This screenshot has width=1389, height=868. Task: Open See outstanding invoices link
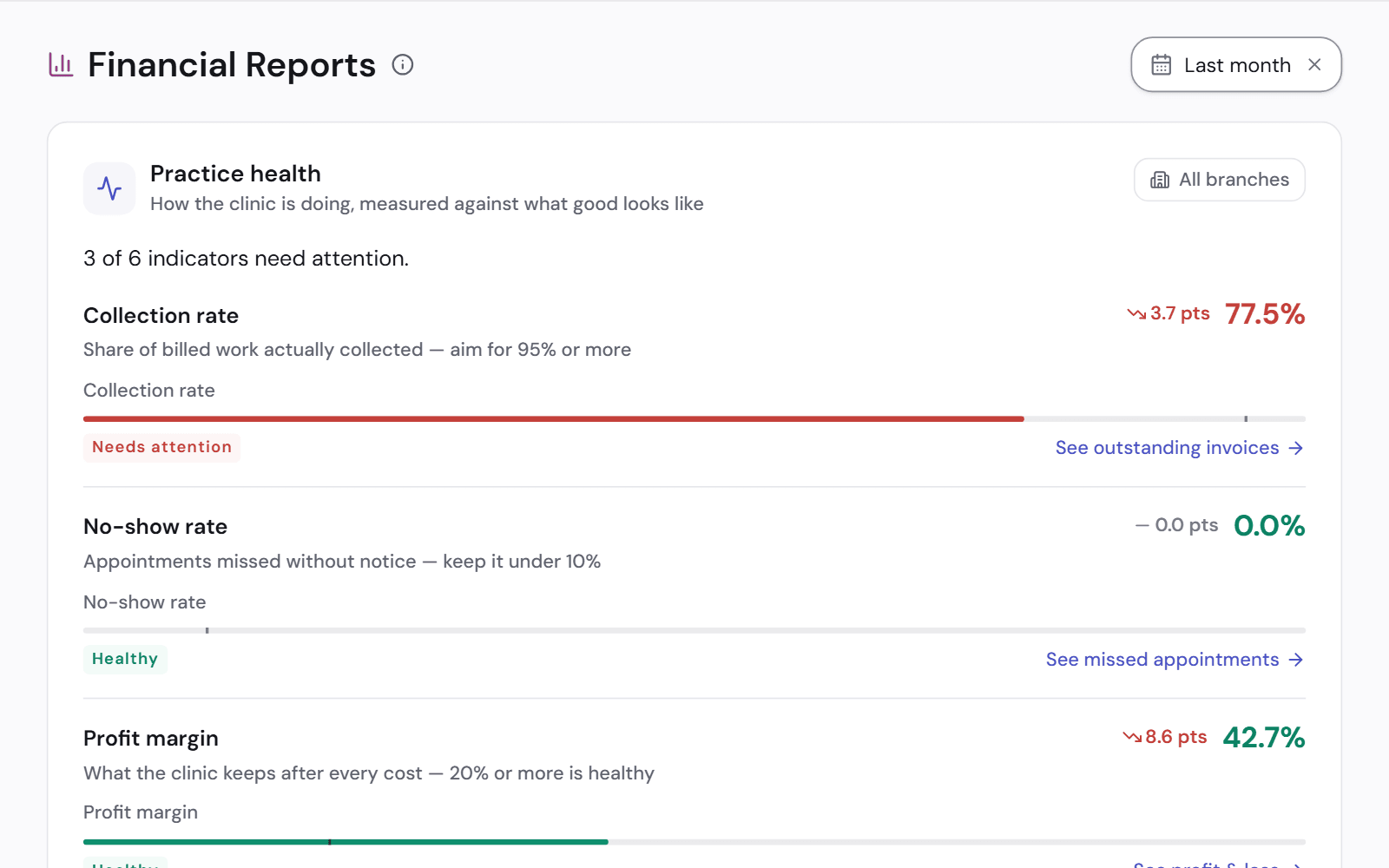tap(1180, 448)
